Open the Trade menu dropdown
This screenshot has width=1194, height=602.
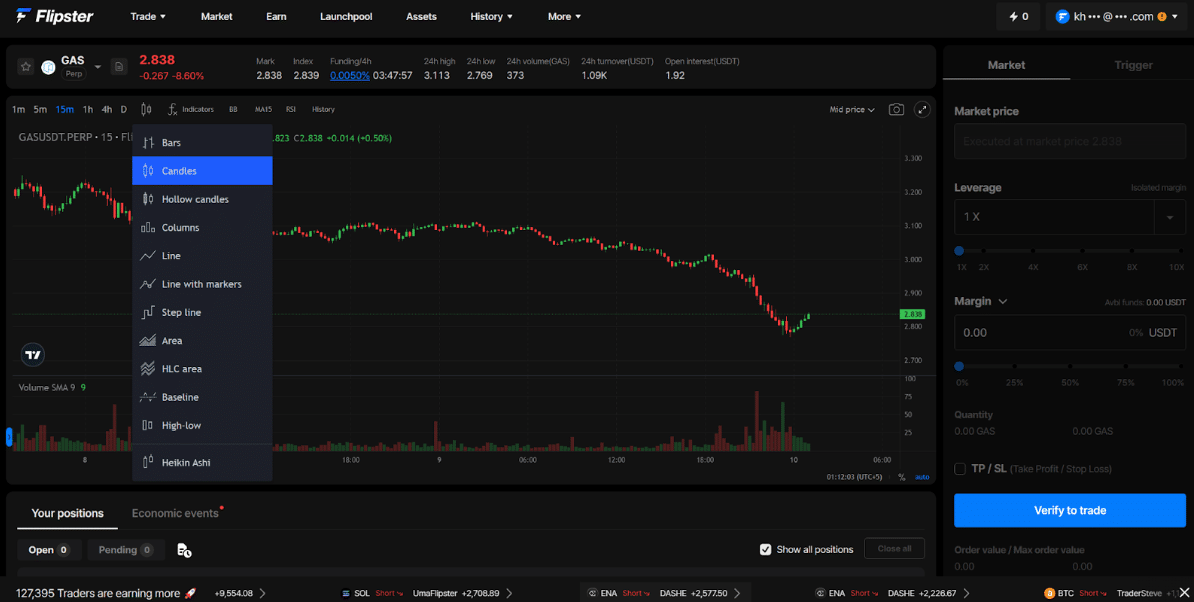click(x=148, y=16)
